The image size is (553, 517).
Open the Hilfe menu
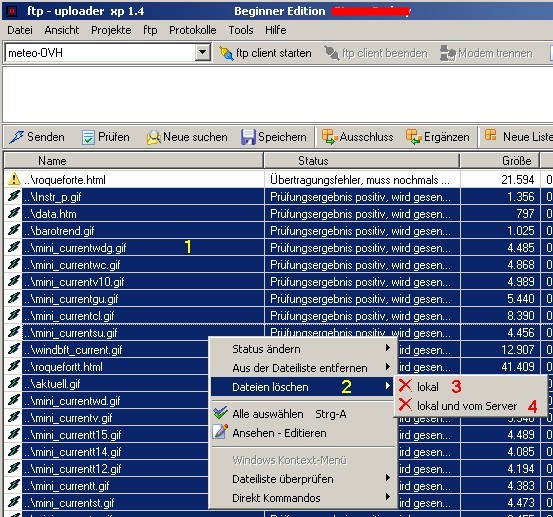(275, 30)
